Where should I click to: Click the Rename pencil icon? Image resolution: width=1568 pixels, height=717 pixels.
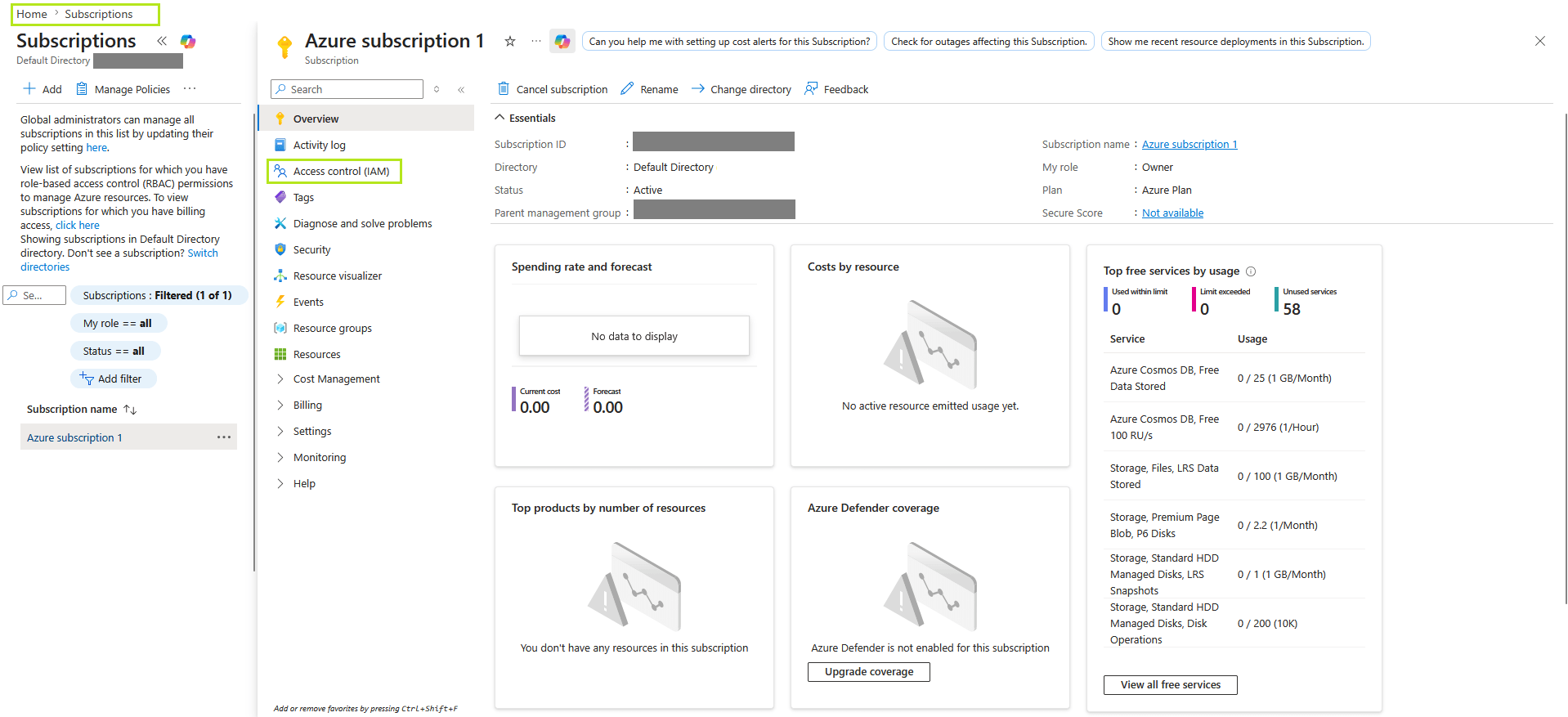[x=627, y=88]
